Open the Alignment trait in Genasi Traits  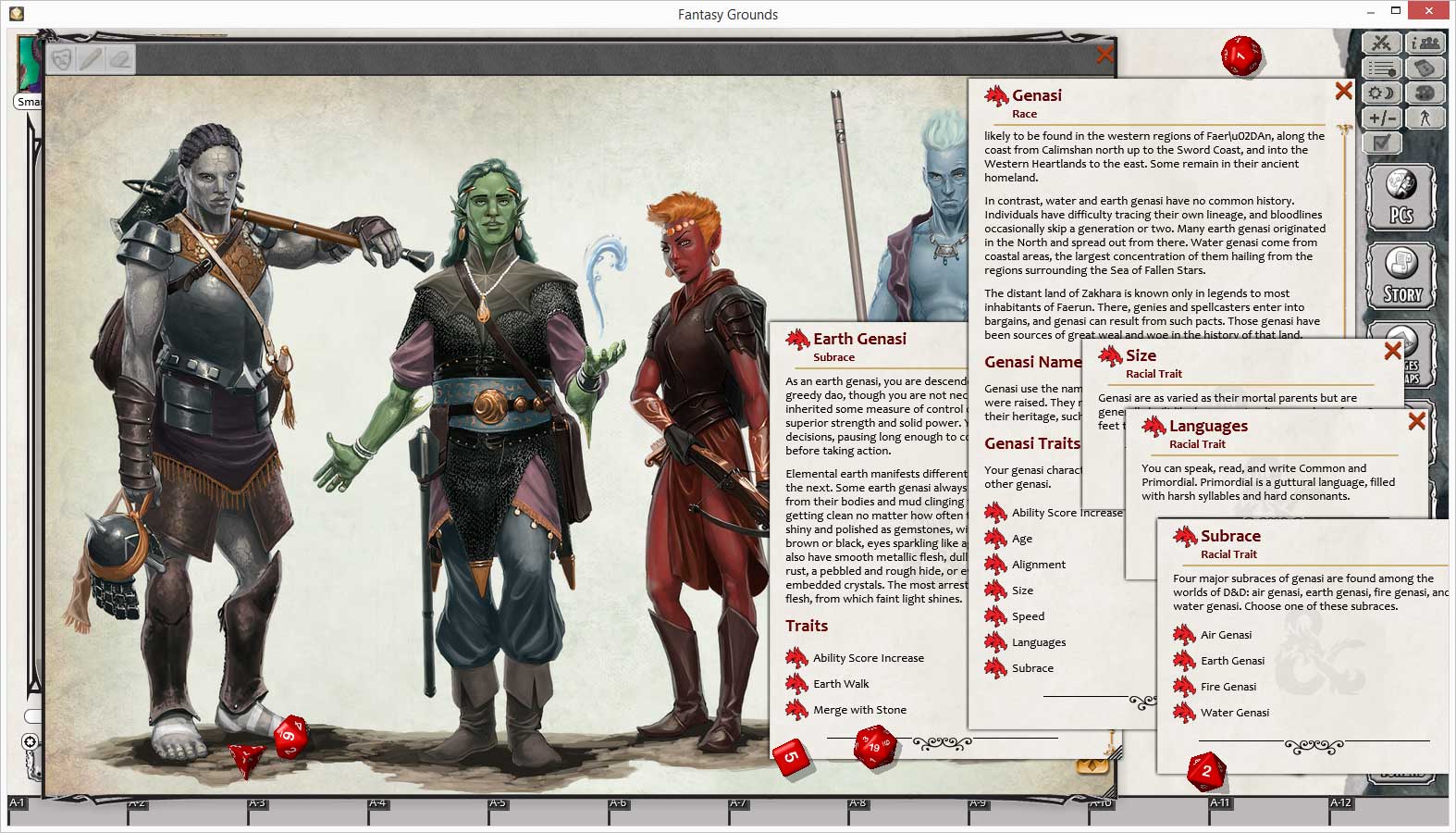1038,565
